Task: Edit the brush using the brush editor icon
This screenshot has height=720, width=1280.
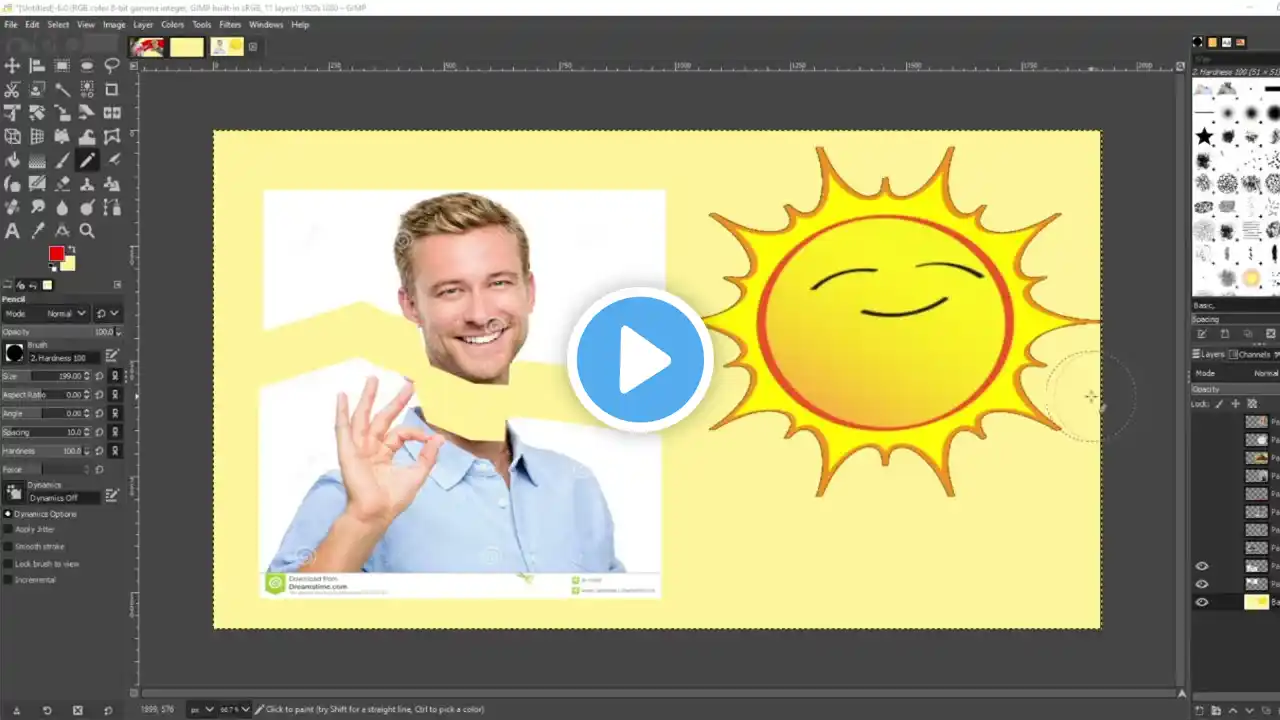Action: point(112,354)
